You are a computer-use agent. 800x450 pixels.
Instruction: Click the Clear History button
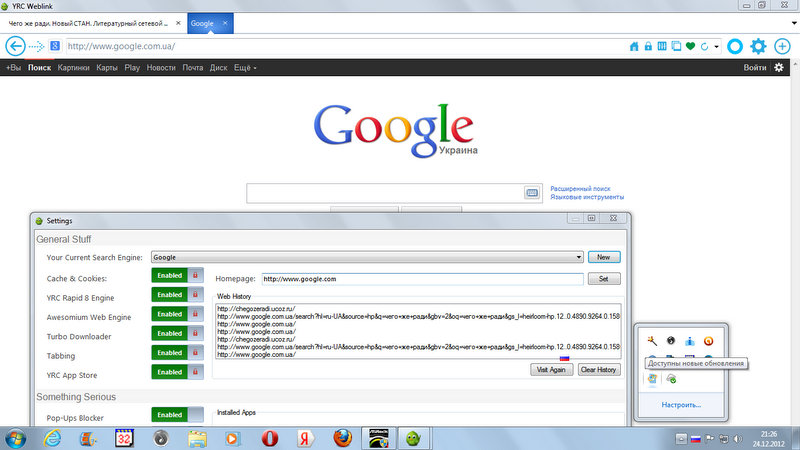(598, 370)
